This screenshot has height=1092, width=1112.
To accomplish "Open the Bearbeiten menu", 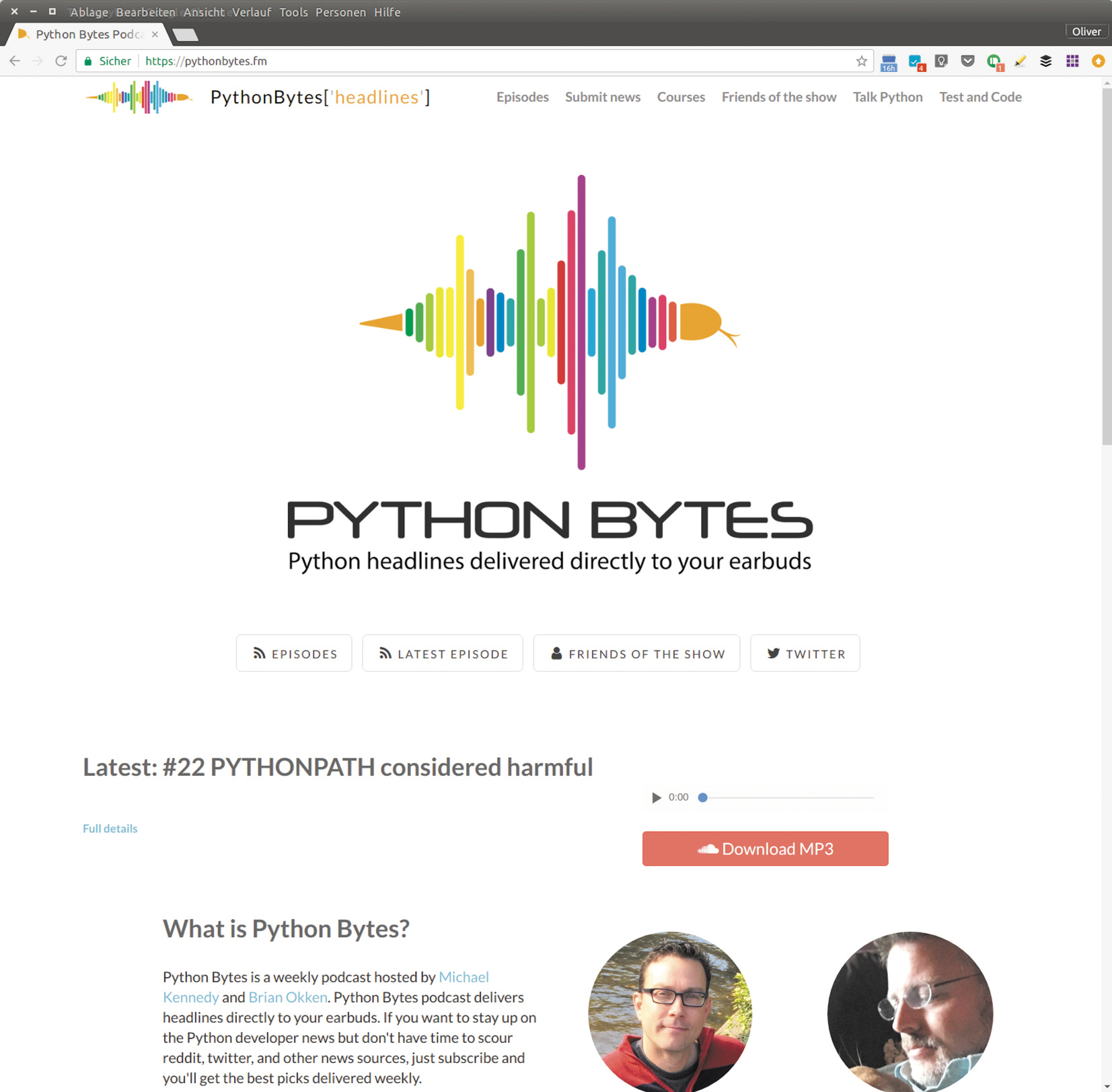I will click(146, 12).
